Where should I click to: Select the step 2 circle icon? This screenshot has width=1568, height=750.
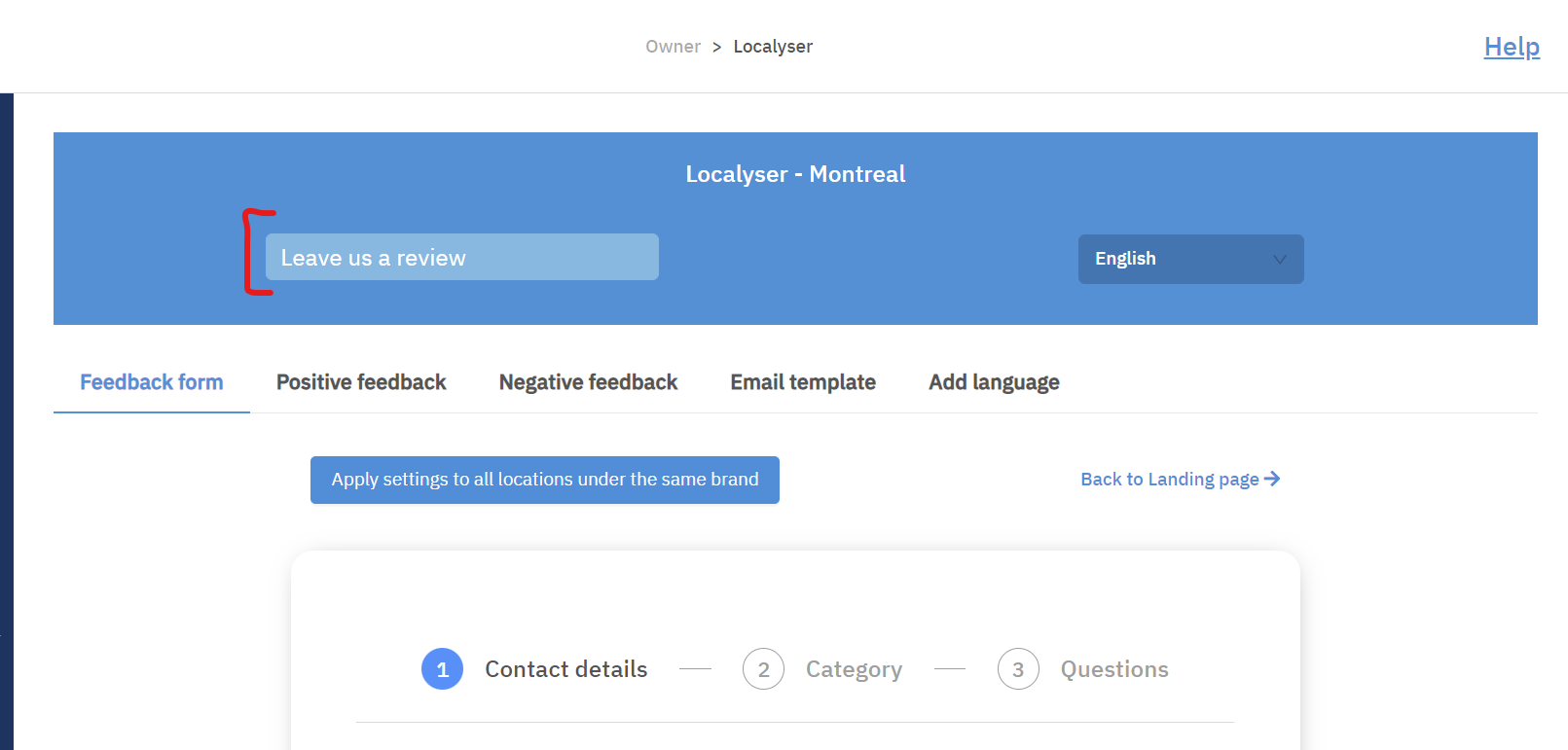click(763, 669)
